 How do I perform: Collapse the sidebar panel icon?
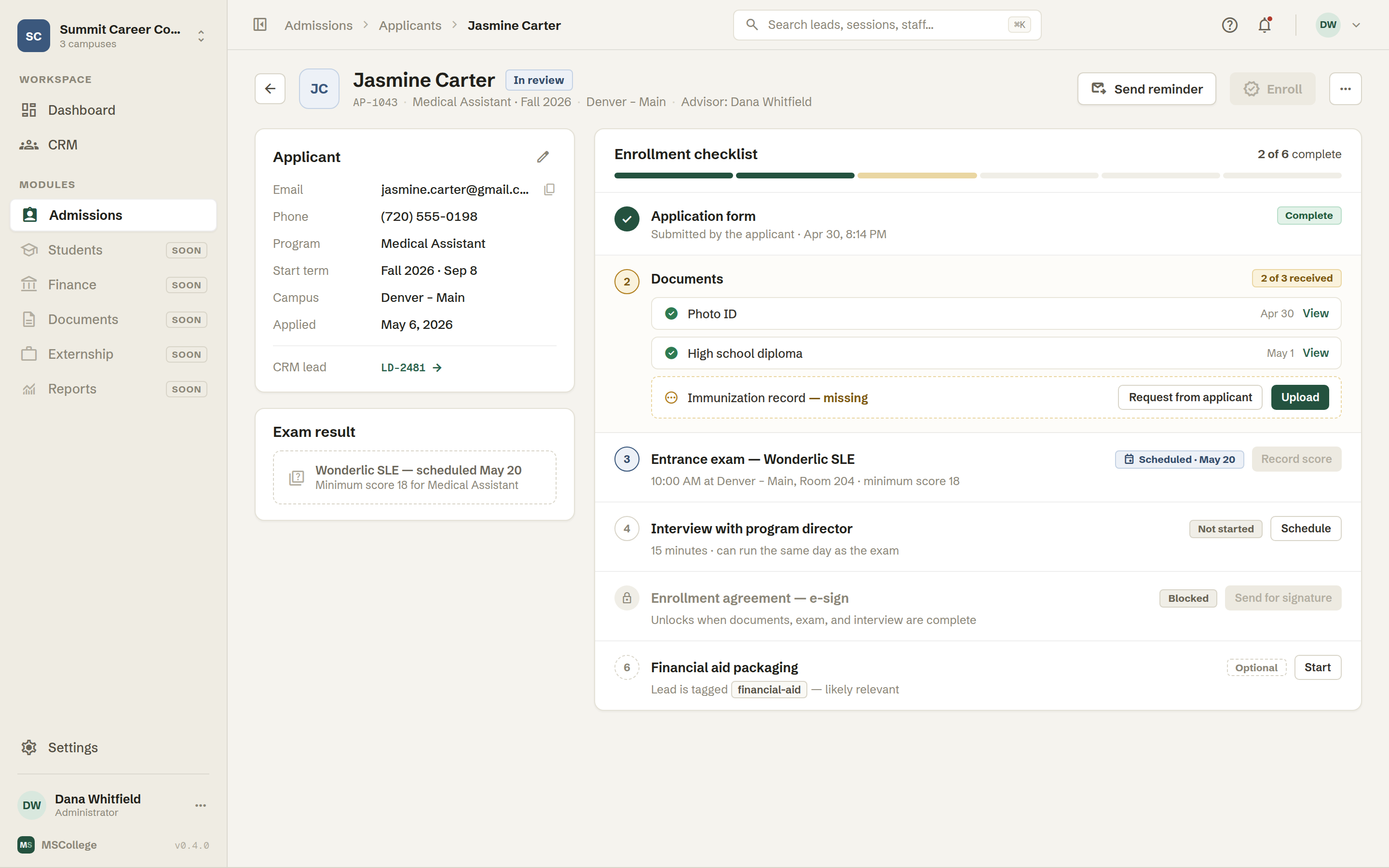(x=260, y=25)
